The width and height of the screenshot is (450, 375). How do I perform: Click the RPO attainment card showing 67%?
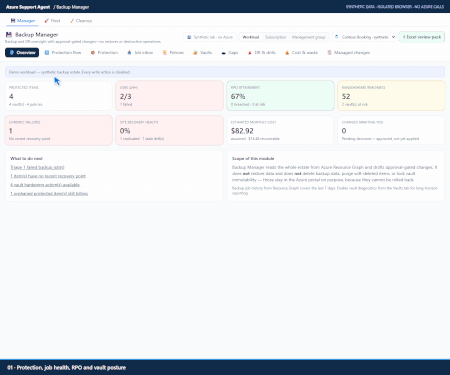280,96
